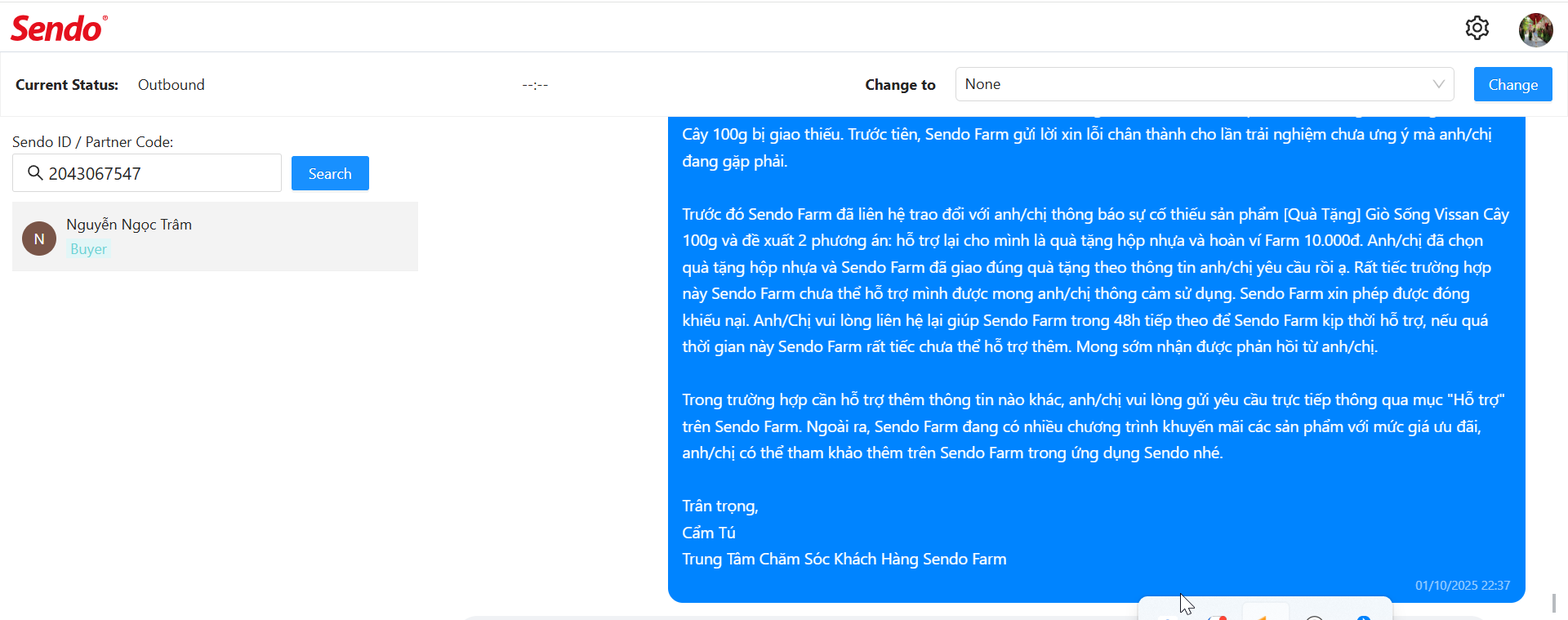The height and width of the screenshot is (620, 1568).
Task: Click the blue Change button
Action: point(1512,84)
